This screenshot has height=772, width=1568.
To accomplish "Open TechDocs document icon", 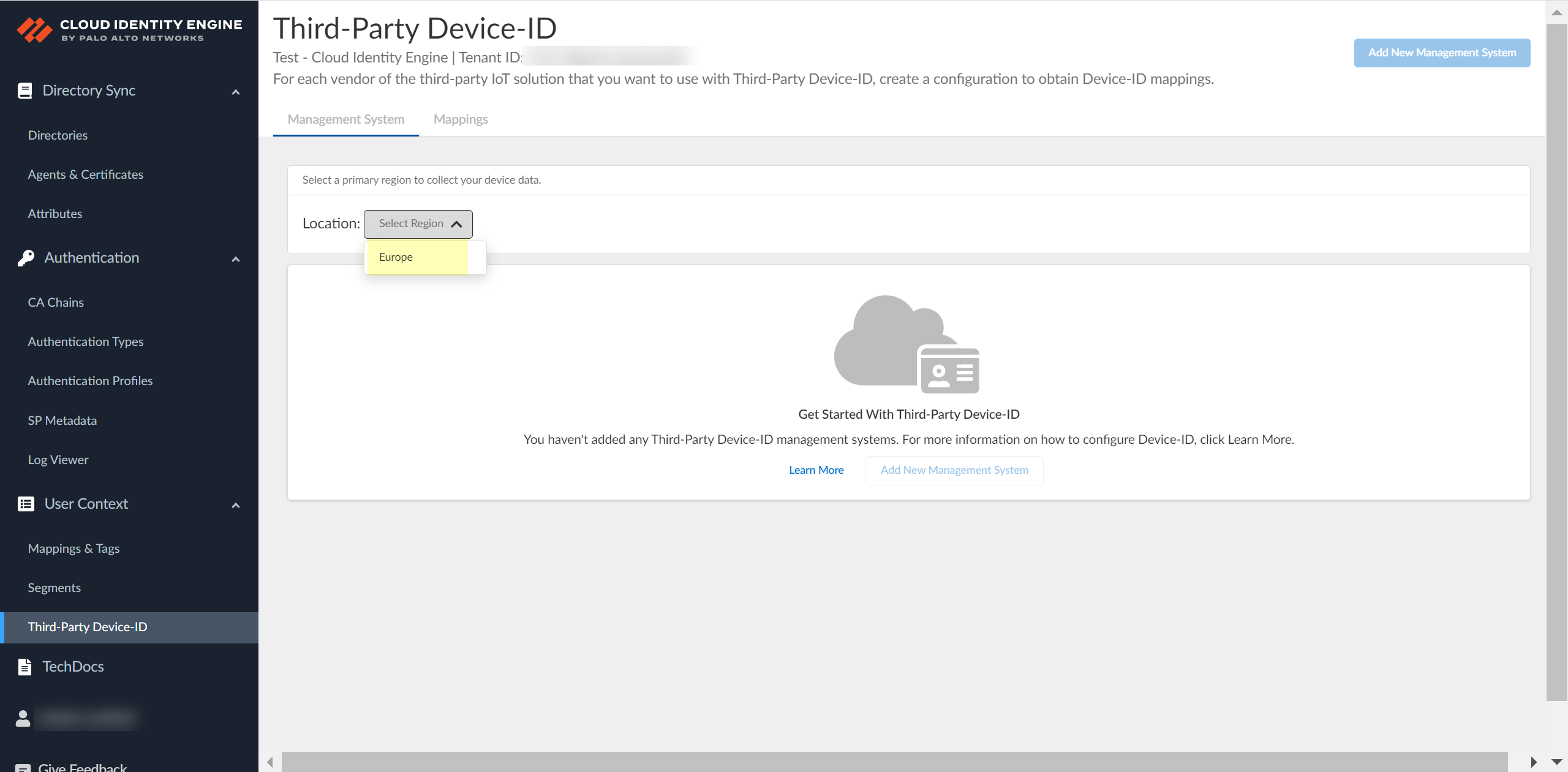I will click(x=24, y=667).
